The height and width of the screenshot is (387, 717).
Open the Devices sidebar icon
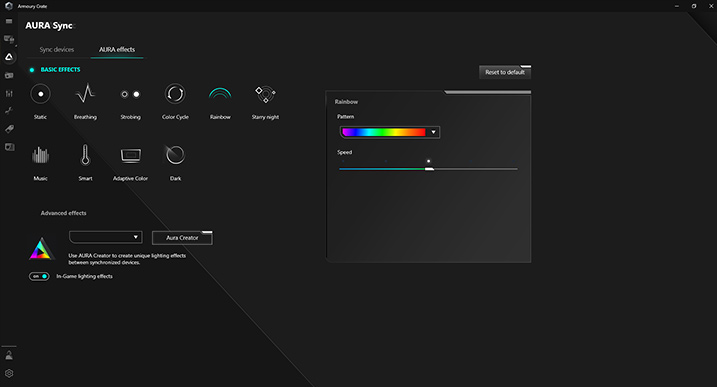pos(9,39)
